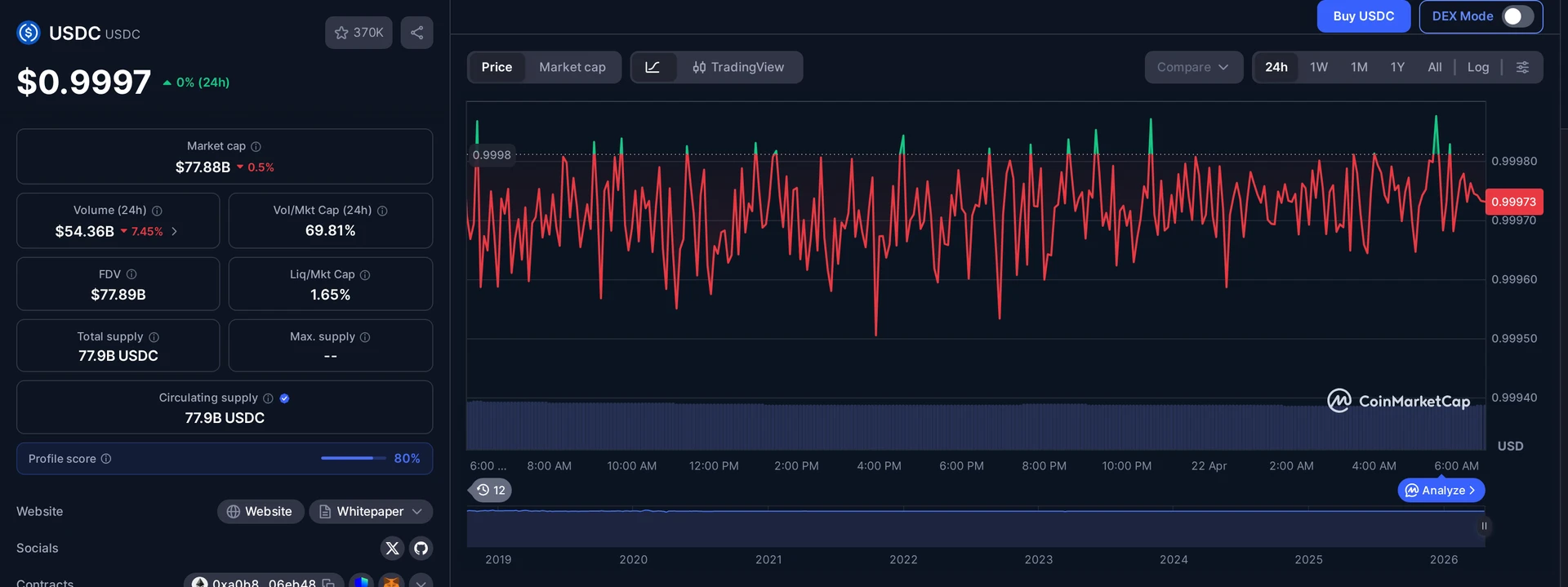Show Total supply info icon
The height and width of the screenshot is (587, 1568).
coord(154,337)
